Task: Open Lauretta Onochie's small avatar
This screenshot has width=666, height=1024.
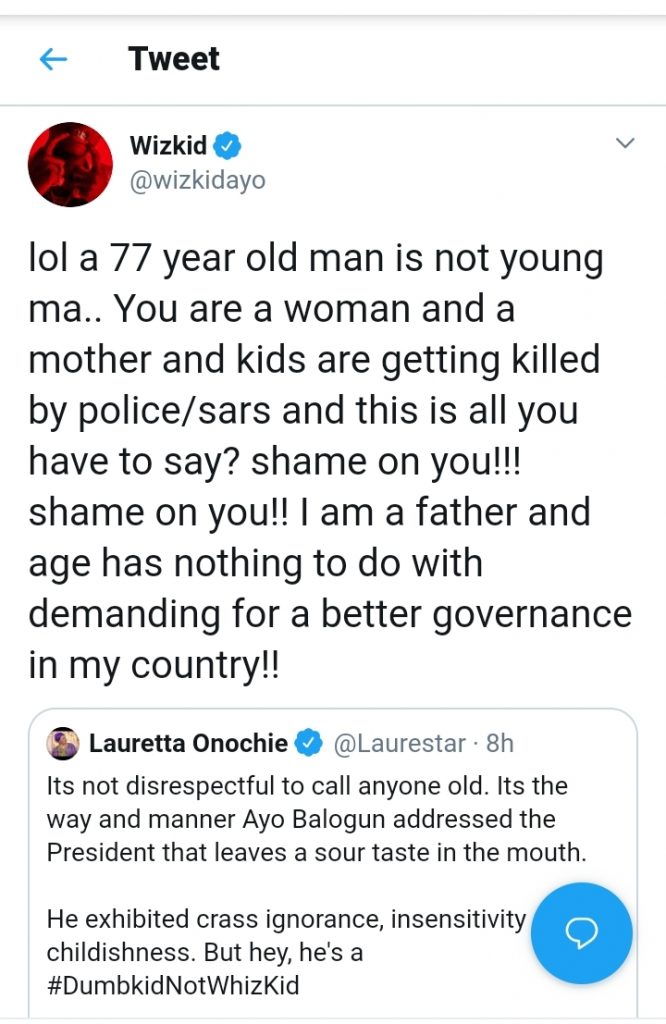Action: pos(63,743)
